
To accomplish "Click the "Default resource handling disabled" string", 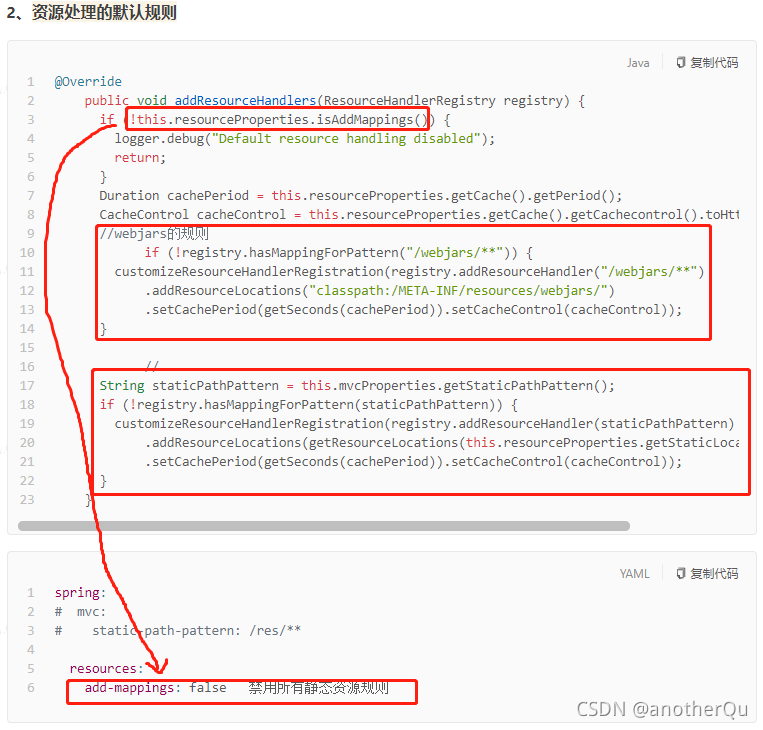I will [x=346, y=139].
